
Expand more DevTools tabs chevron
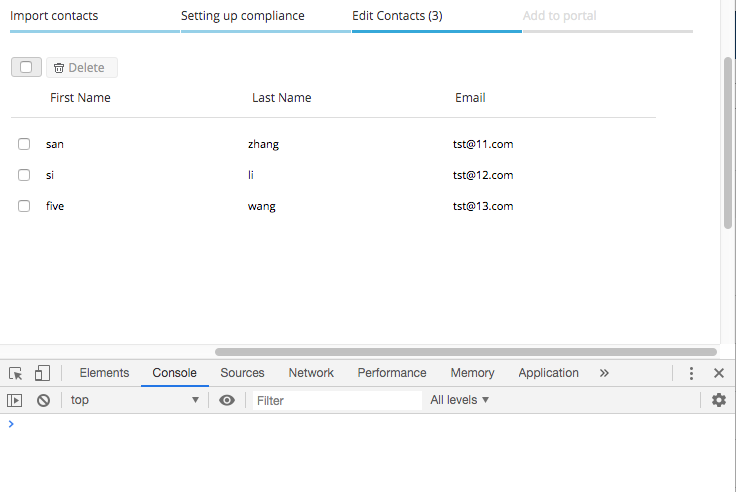point(604,373)
